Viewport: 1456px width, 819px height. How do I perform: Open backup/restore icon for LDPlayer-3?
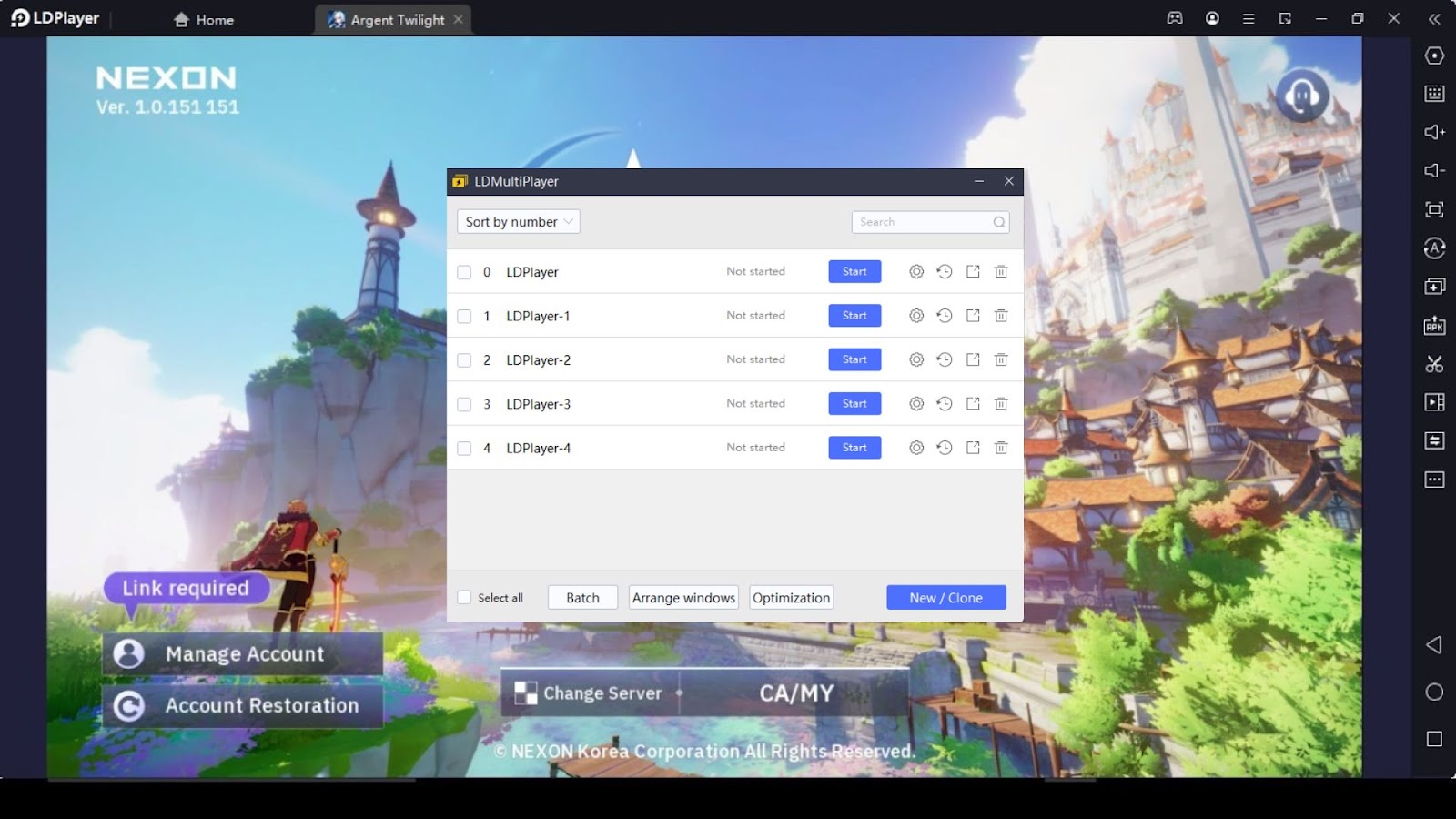click(x=945, y=403)
